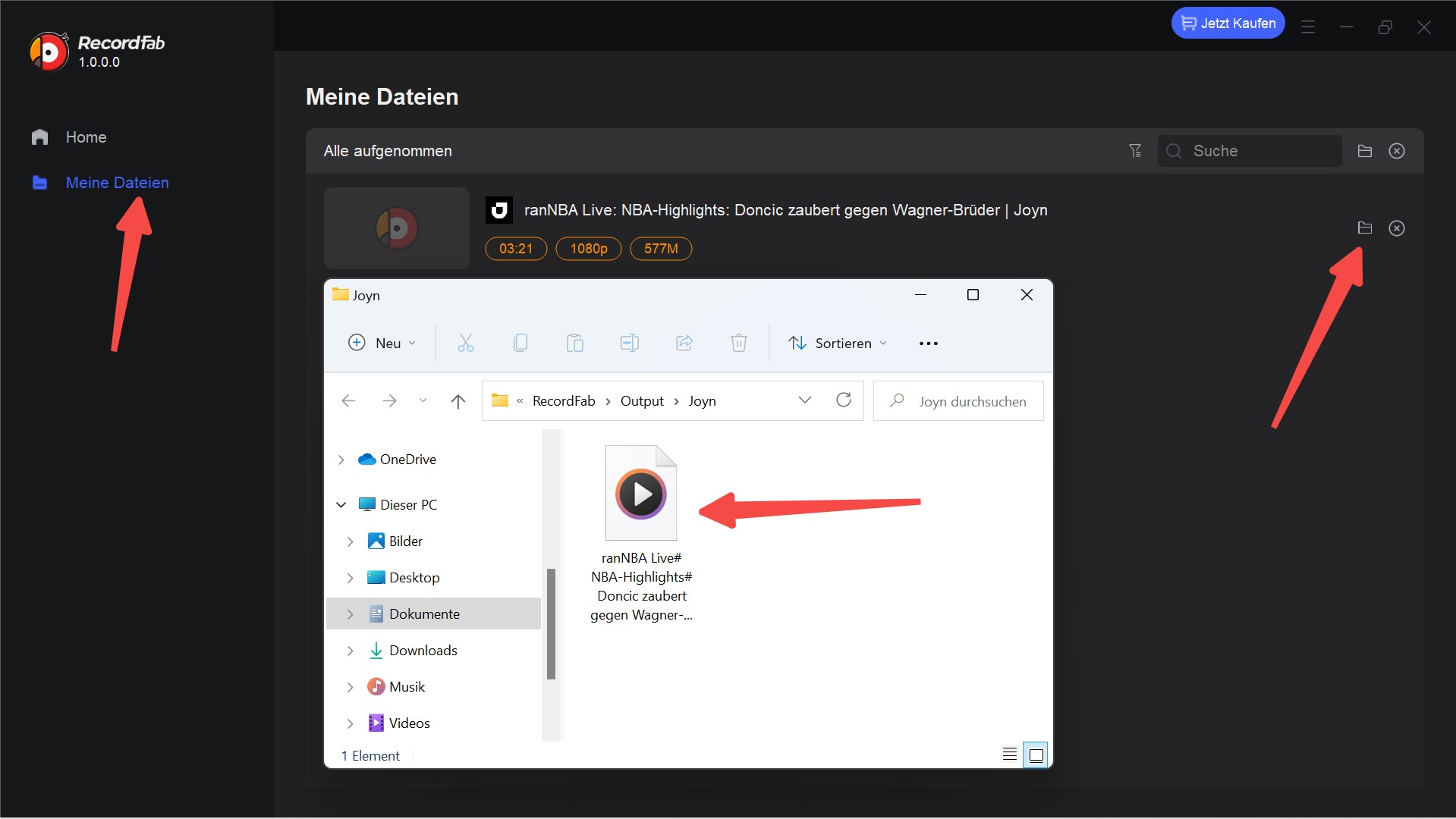Click the ranNBA Live recording title text
The width and height of the screenshot is (1456, 819).
(x=785, y=210)
